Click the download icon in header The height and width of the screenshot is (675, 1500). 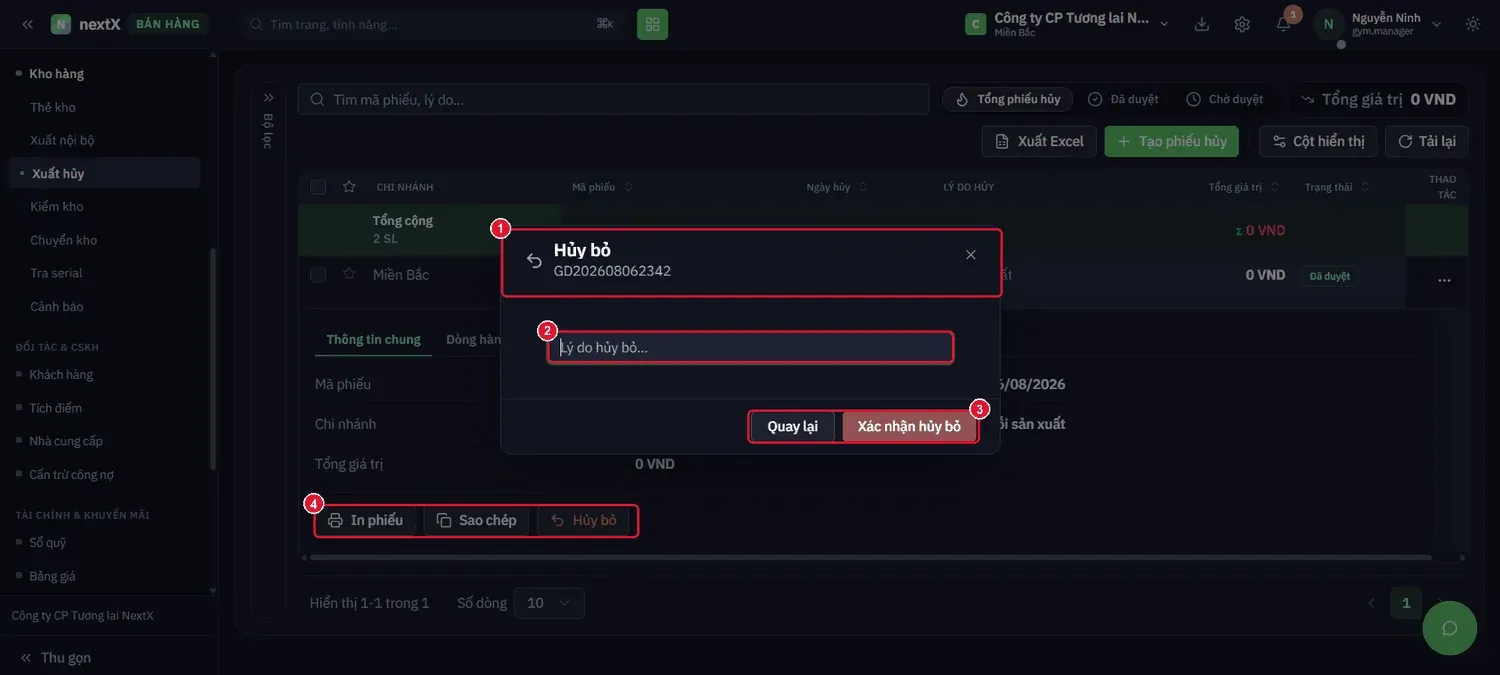[1202, 24]
